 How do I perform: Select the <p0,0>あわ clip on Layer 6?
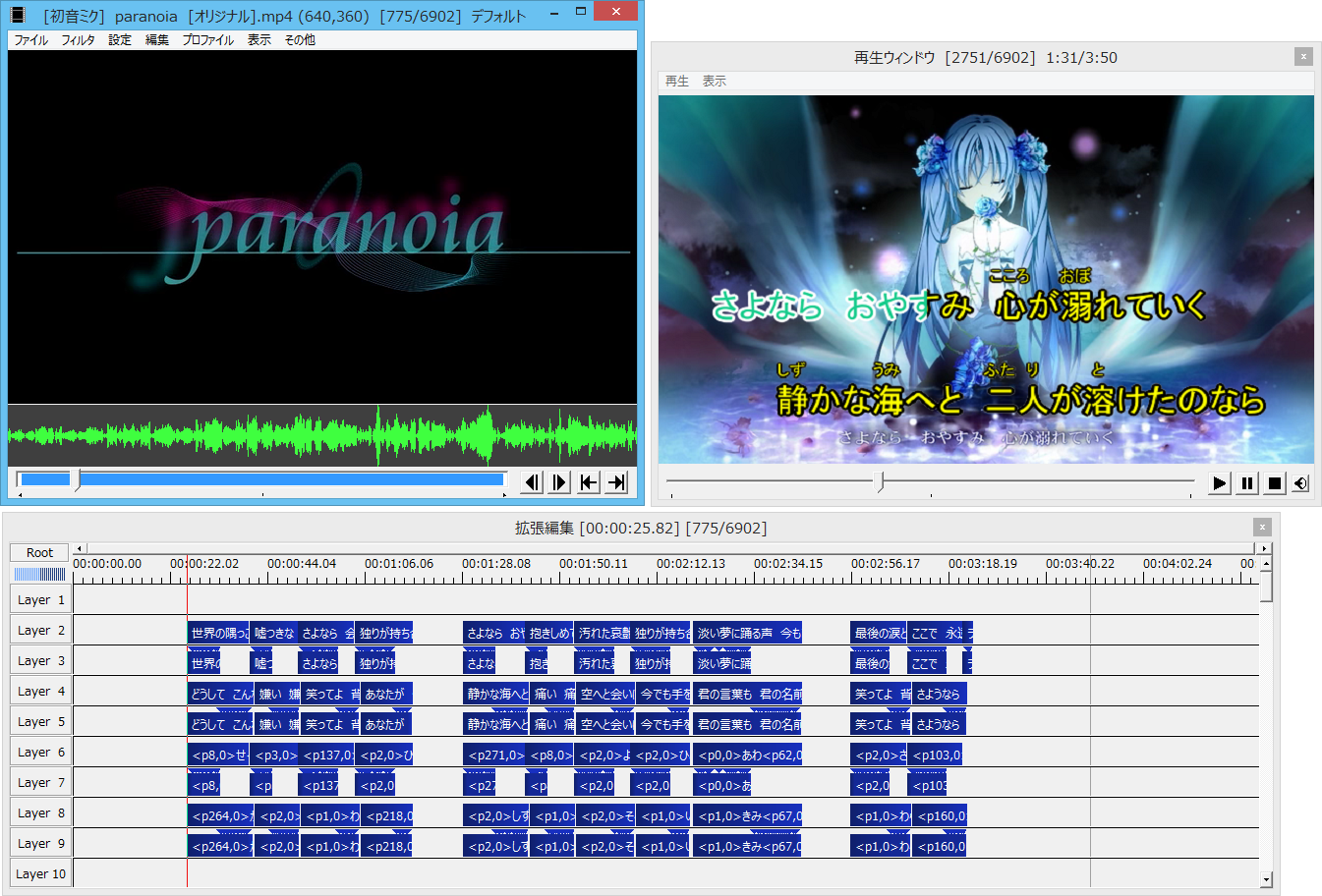pos(747,755)
